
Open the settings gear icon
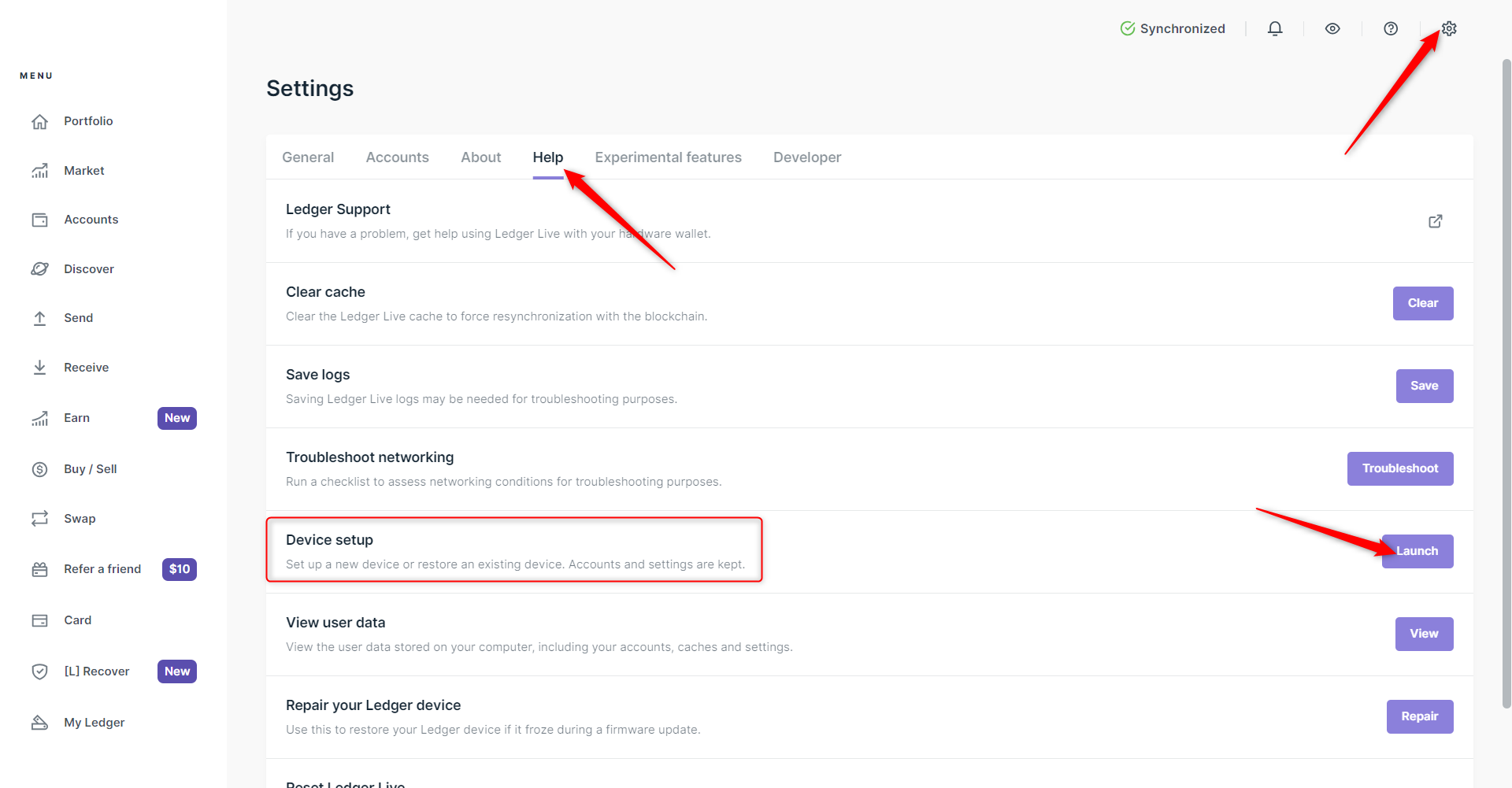pyautogui.click(x=1449, y=29)
